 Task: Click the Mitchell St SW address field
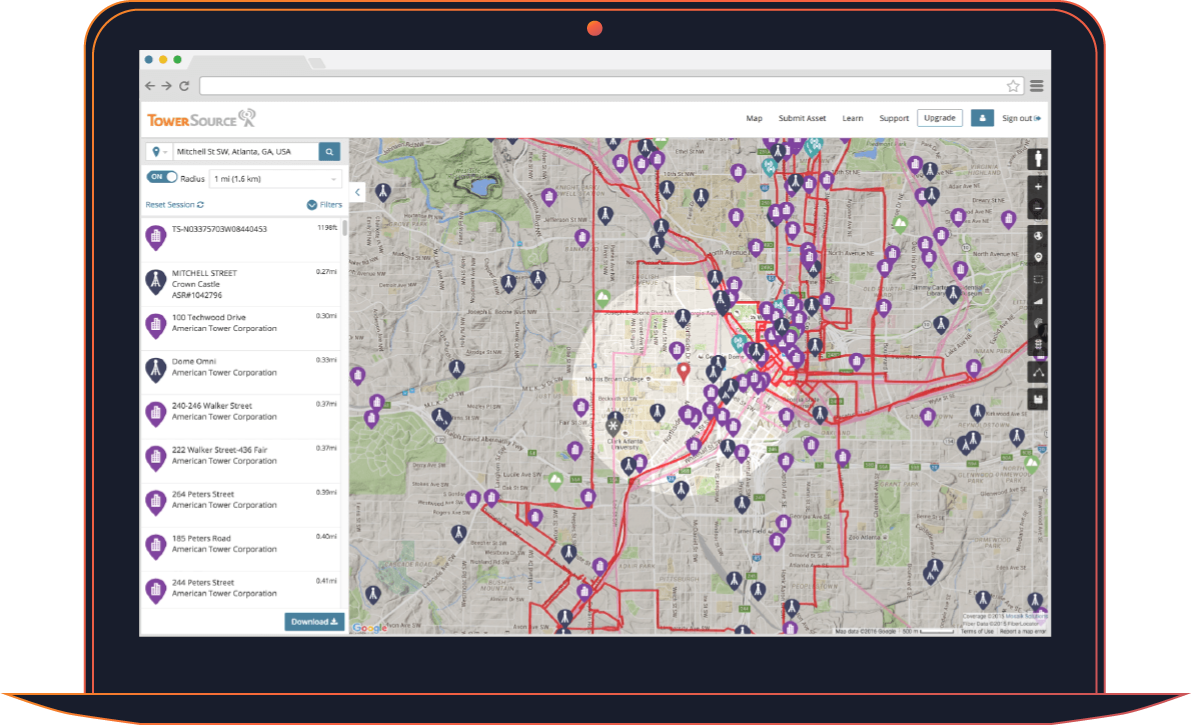point(246,152)
